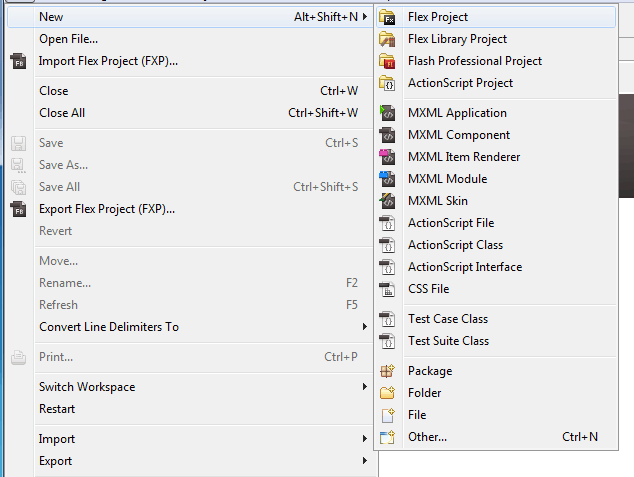
Task: Select Import Flex Project (FXP)...
Action: pos(190,61)
